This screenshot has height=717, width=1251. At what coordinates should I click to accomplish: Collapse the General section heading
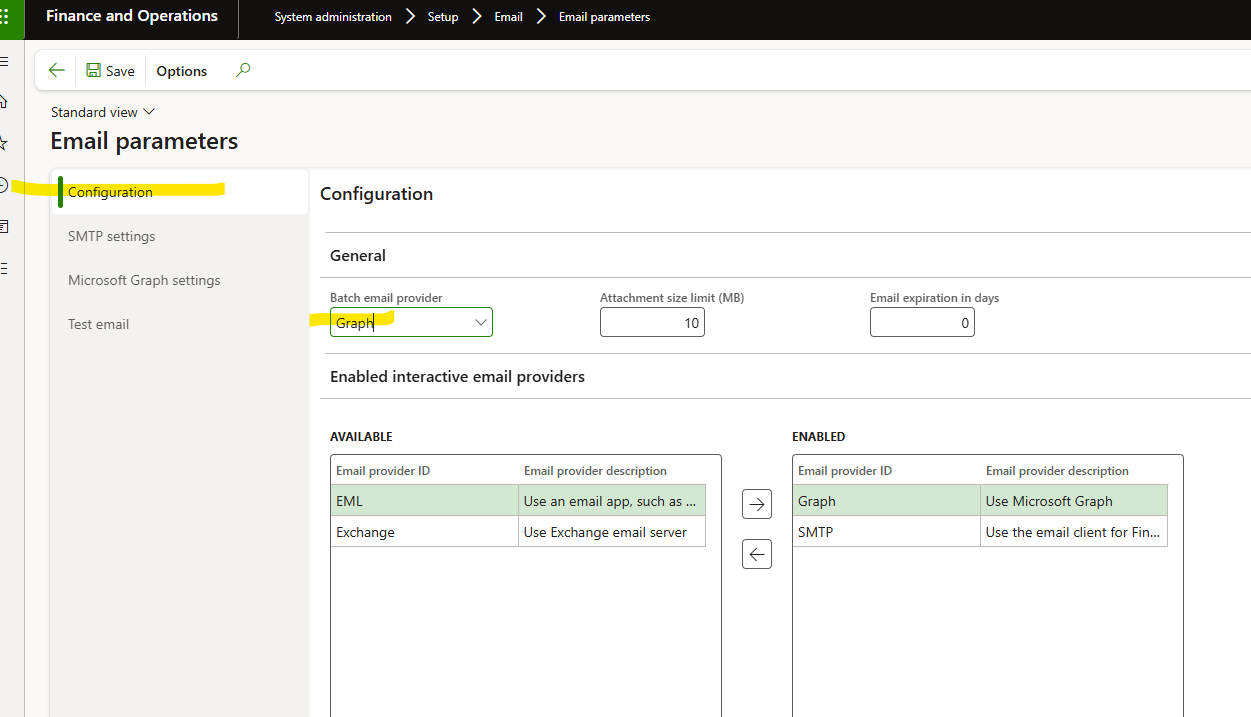pyautogui.click(x=358, y=256)
